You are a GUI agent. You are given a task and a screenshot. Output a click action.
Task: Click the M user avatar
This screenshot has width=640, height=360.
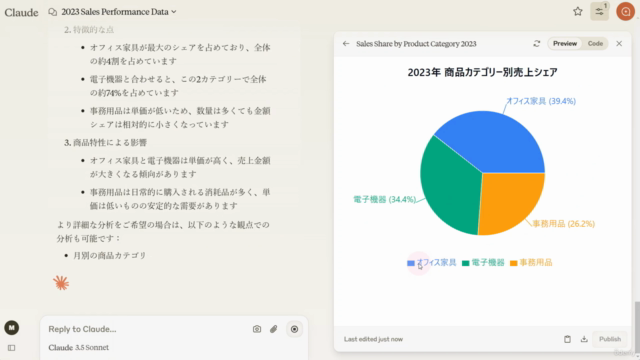tap(11, 328)
